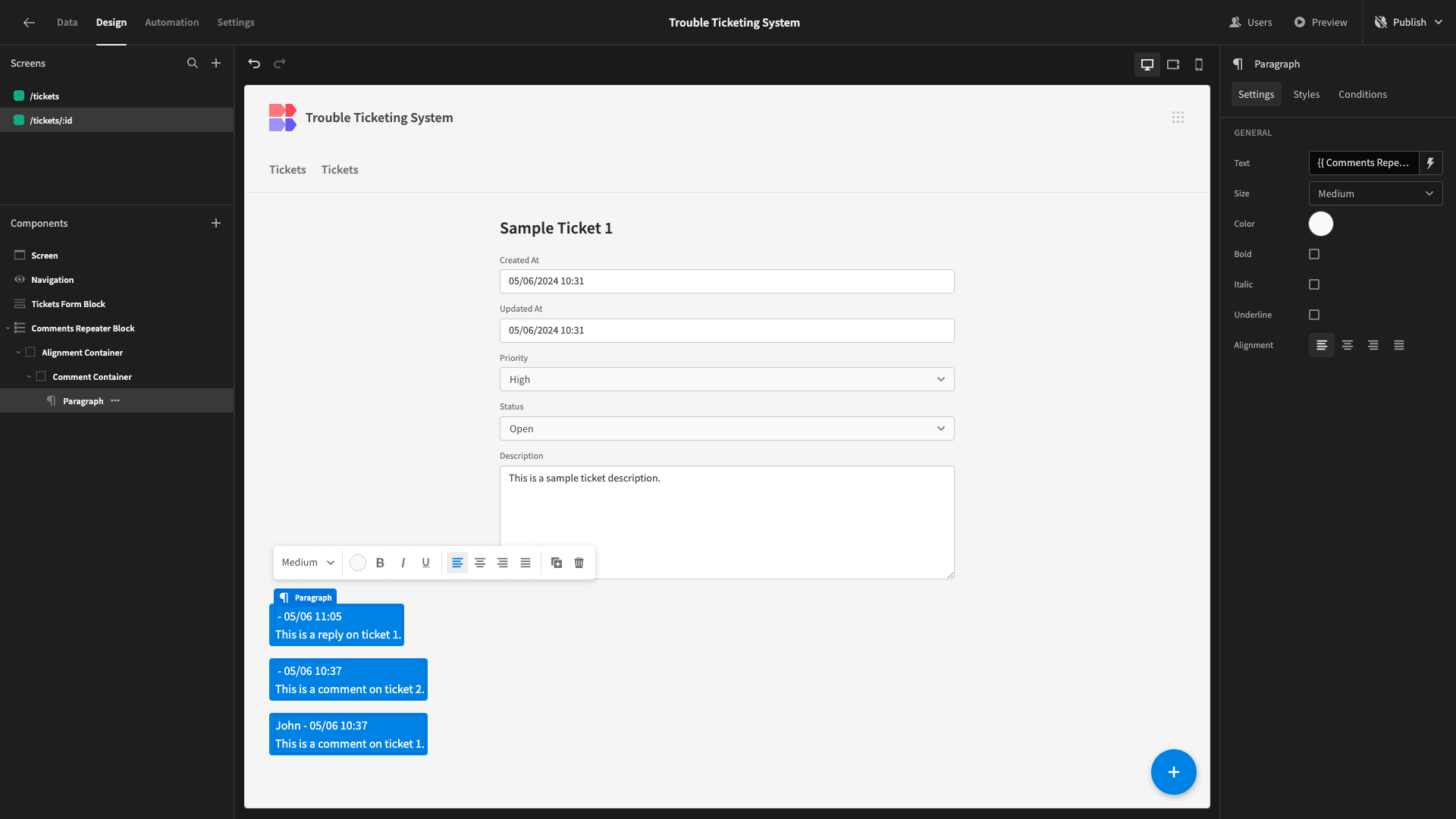The height and width of the screenshot is (819, 1456).
Task: Switch to tablet preview icon
Action: pyautogui.click(x=1173, y=64)
